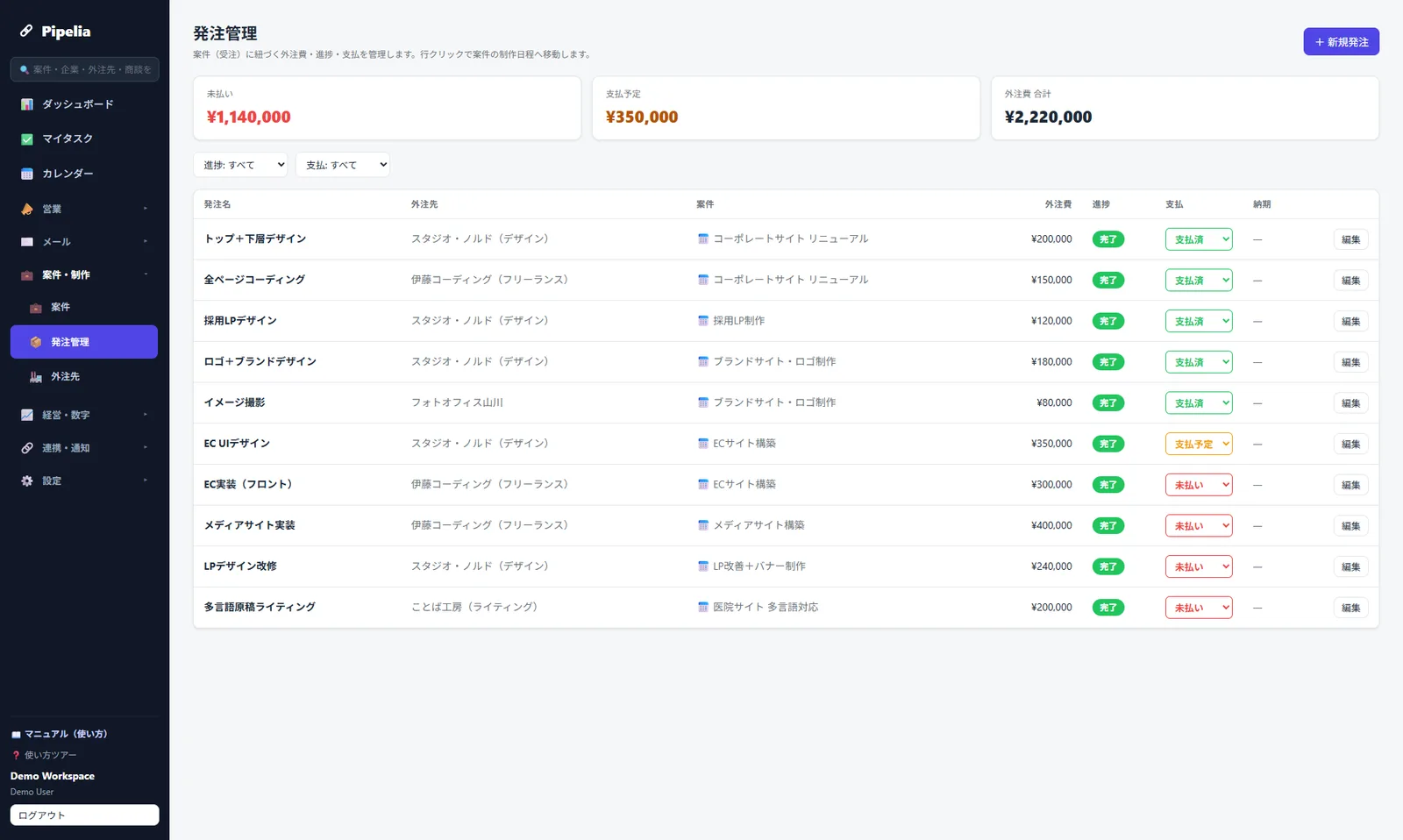Open 未払い dropdown for 多言語原稿ライティング
1403x840 pixels.
[1199, 608]
